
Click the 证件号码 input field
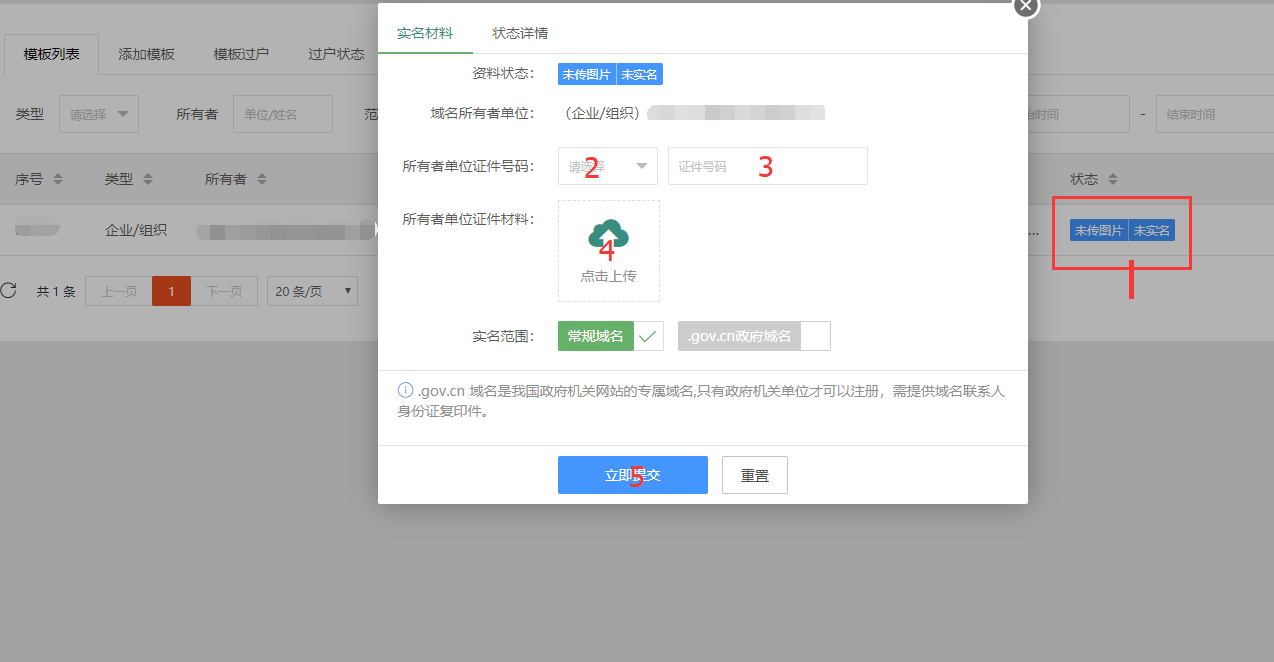coord(767,166)
